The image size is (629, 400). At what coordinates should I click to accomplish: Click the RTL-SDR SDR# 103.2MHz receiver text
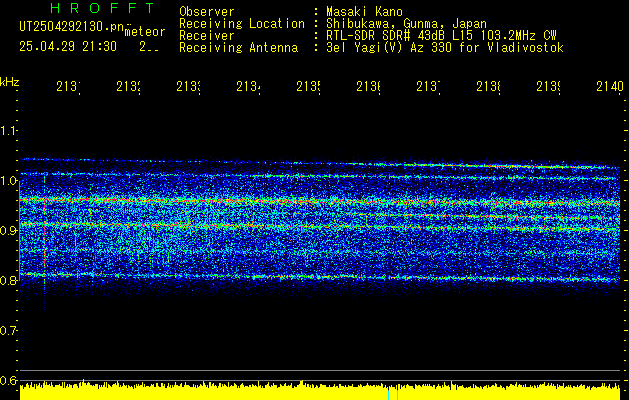point(441,36)
